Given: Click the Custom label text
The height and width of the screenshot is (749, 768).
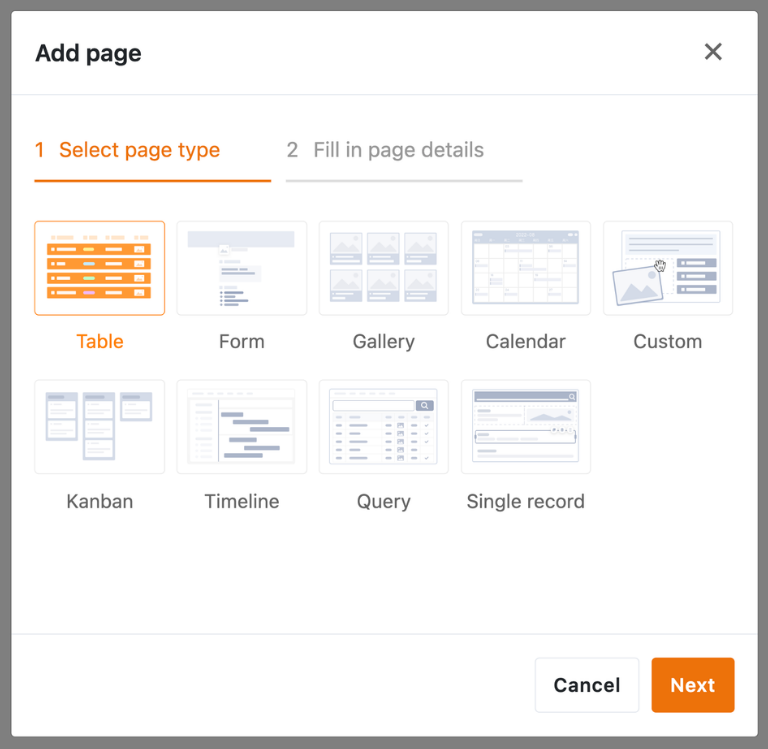Looking at the screenshot, I should pos(668,341).
